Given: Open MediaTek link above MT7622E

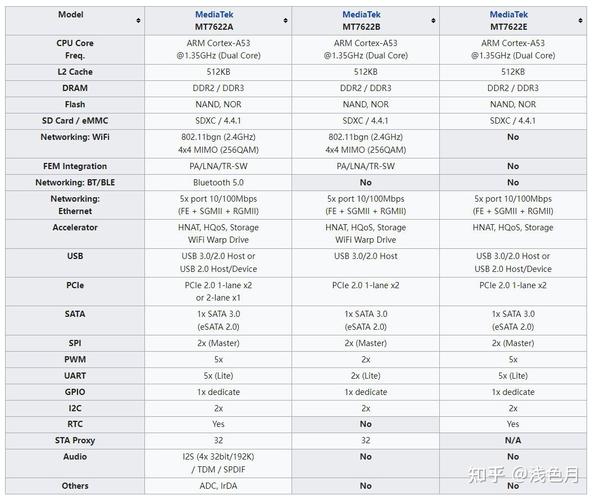Looking at the screenshot, I should tap(509, 14).
